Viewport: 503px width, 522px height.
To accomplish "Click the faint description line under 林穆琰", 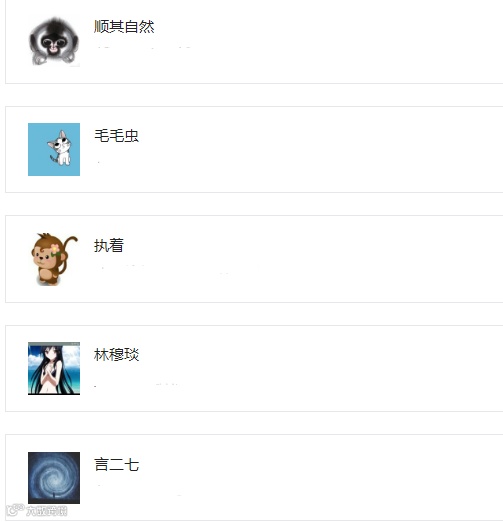I will tap(138, 385).
